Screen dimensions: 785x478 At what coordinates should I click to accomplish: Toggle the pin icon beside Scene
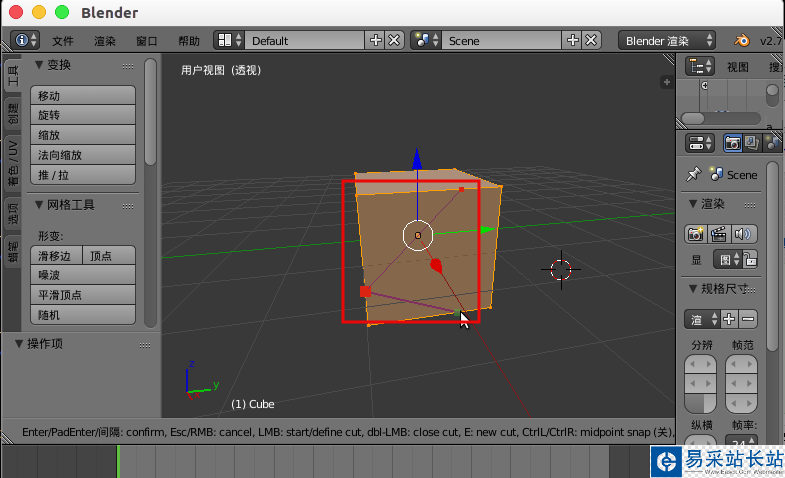click(694, 174)
